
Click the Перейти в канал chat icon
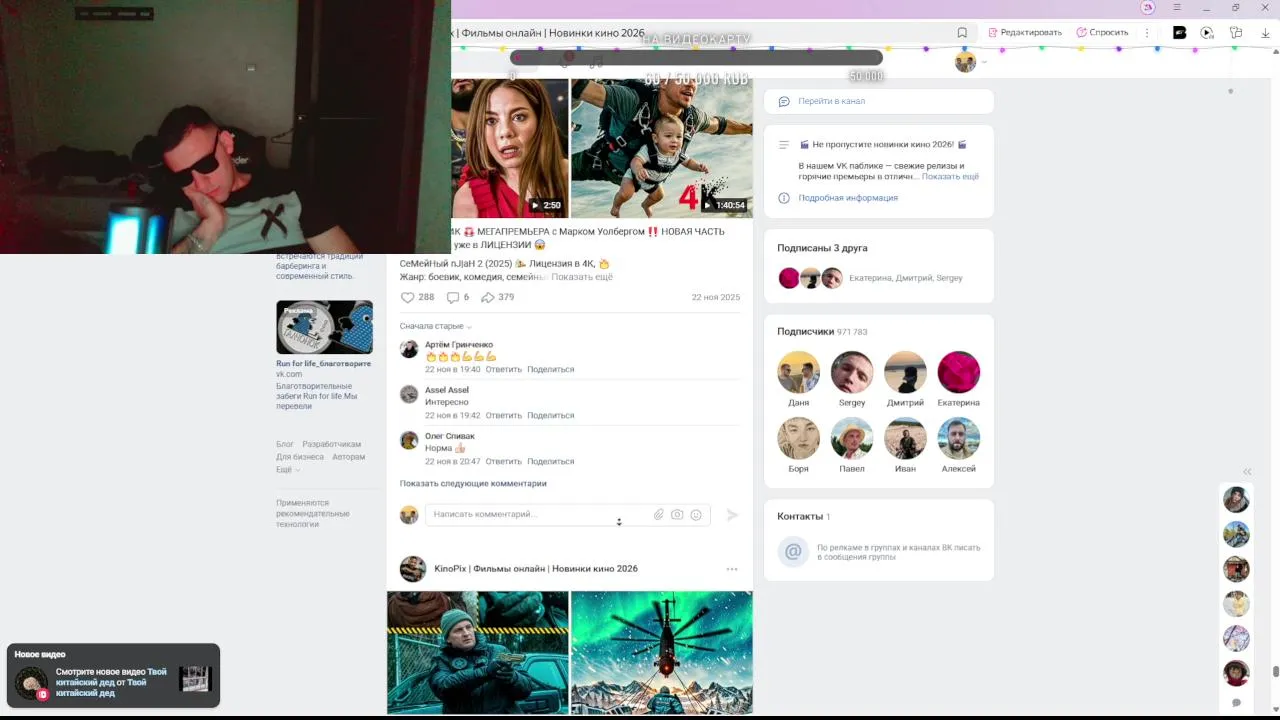click(x=784, y=101)
